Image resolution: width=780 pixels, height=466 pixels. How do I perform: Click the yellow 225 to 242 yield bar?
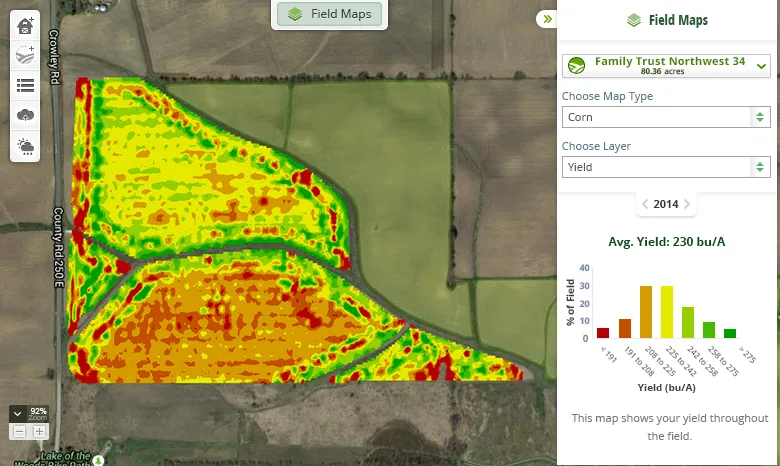point(667,312)
